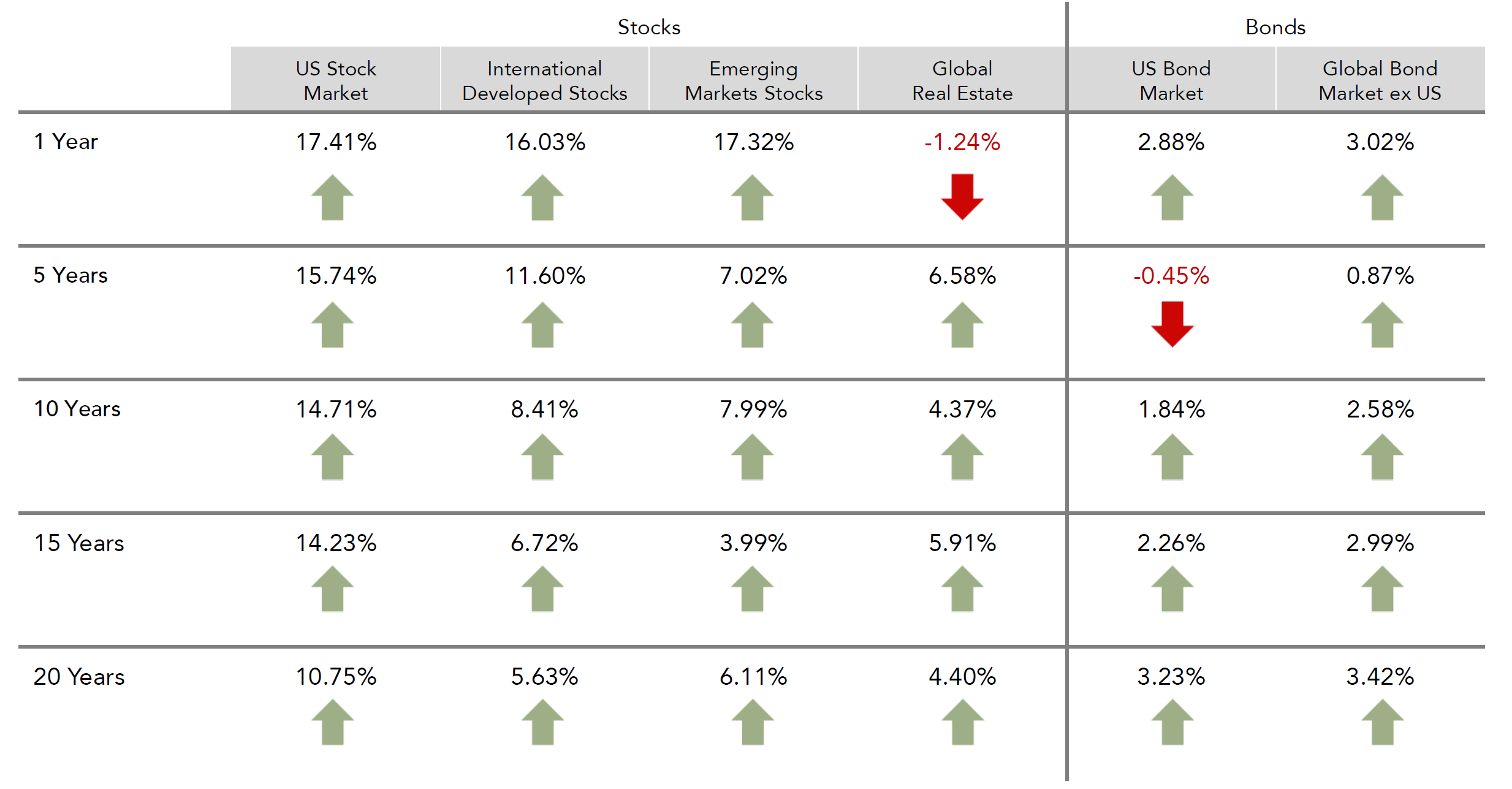Screen dimensions: 1512x789
Task: Click the Stocks group heading
Action: (x=648, y=27)
